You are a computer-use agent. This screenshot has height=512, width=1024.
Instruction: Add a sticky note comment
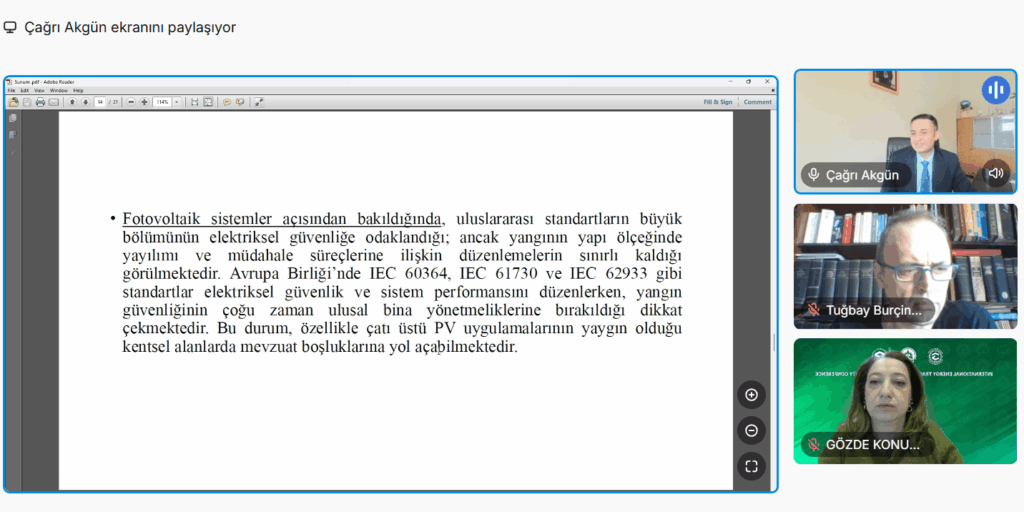pyautogui.click(x=227, y=102)
